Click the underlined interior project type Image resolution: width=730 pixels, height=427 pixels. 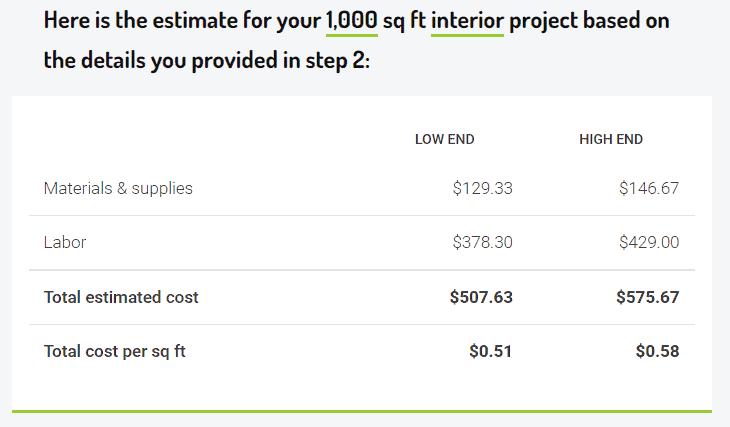coord(467,21)
